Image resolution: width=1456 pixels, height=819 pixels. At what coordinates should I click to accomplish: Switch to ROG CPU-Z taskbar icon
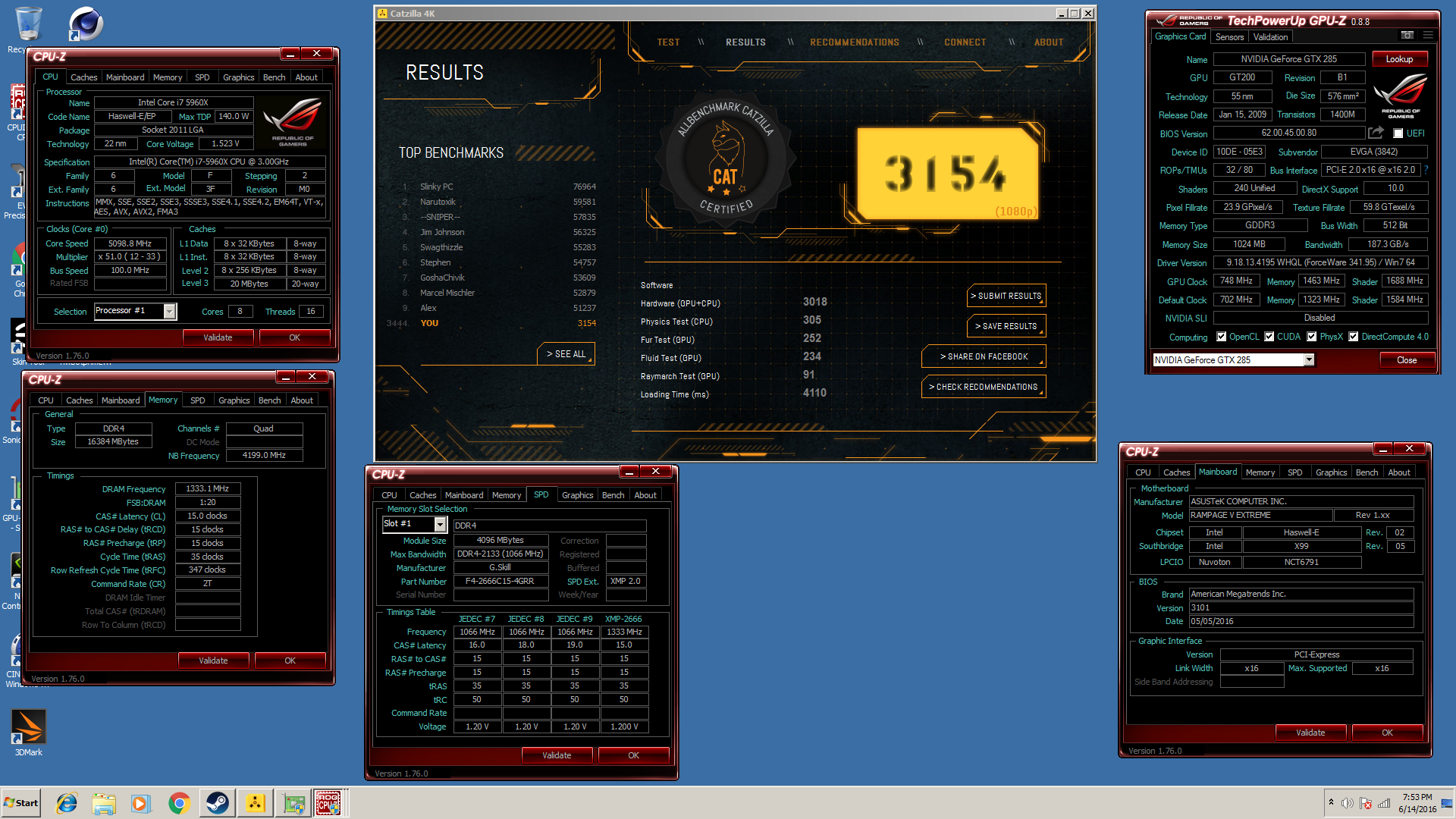tap(329, 803)
